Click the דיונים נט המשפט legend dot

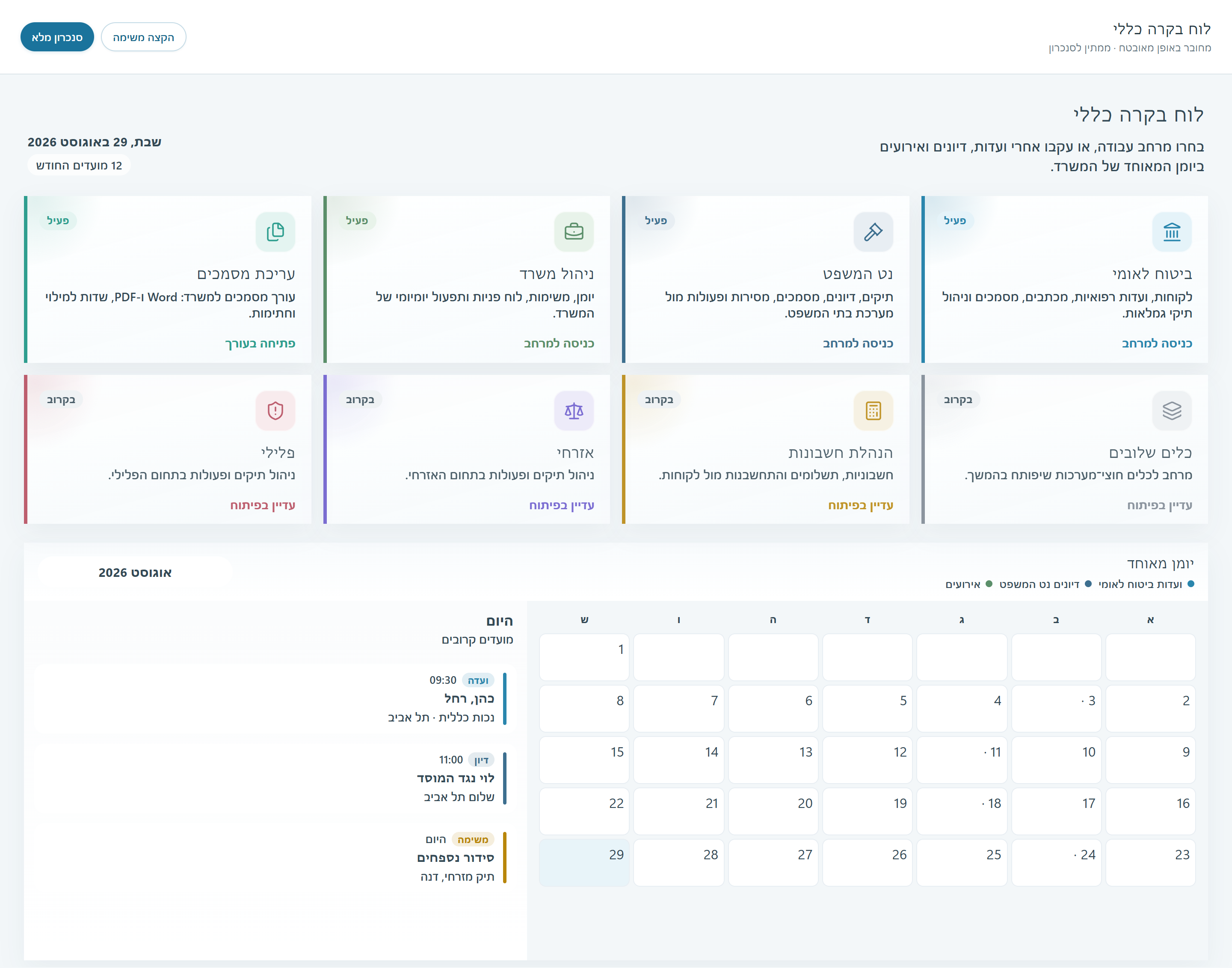point(1087,584)
